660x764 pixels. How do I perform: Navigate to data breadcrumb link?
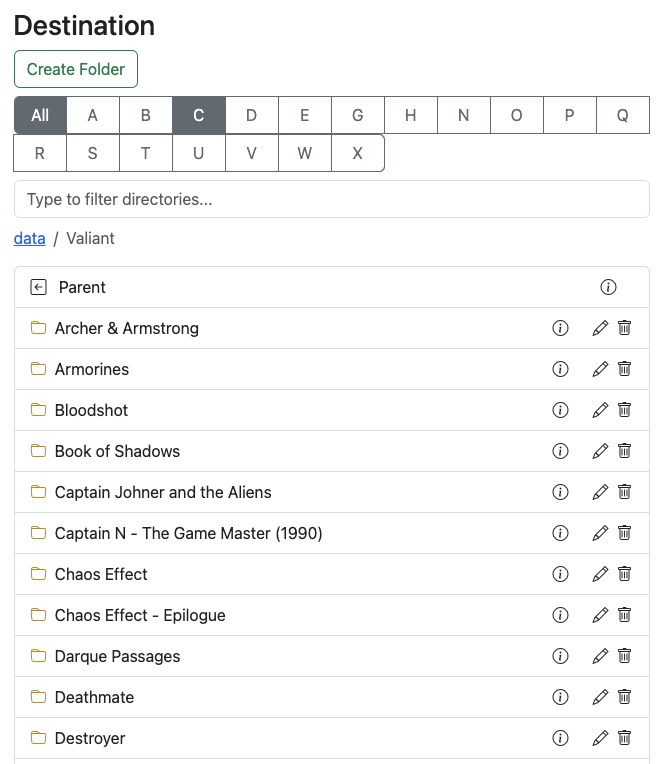point(29,238)
